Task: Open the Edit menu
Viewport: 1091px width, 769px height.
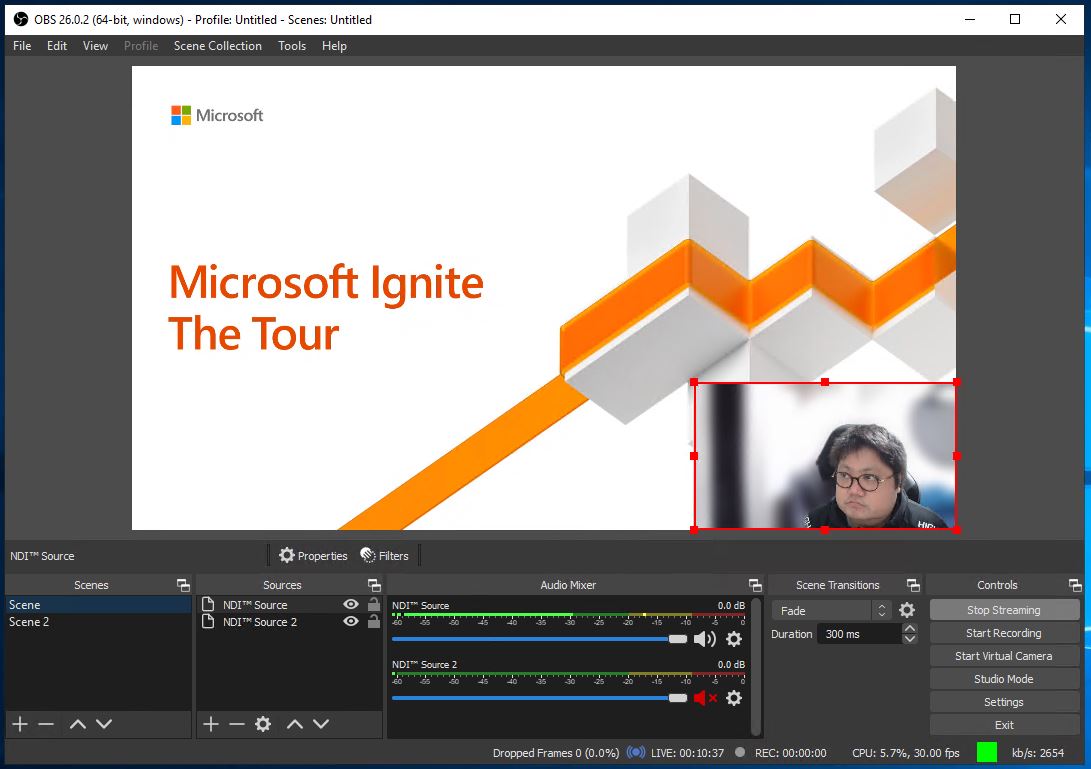Action: (57, 46)
